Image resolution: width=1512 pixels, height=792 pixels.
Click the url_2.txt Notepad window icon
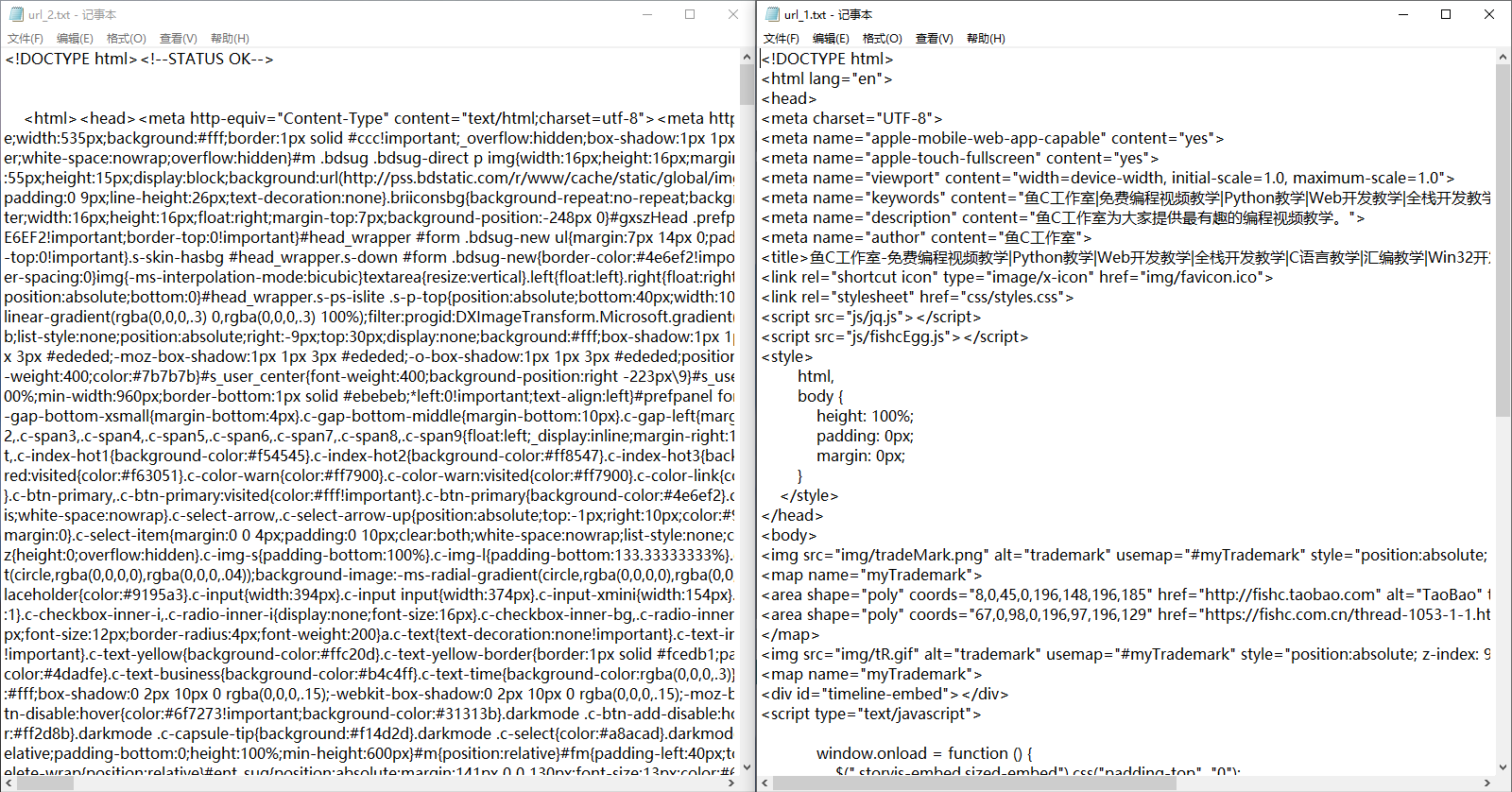point(16,14)
